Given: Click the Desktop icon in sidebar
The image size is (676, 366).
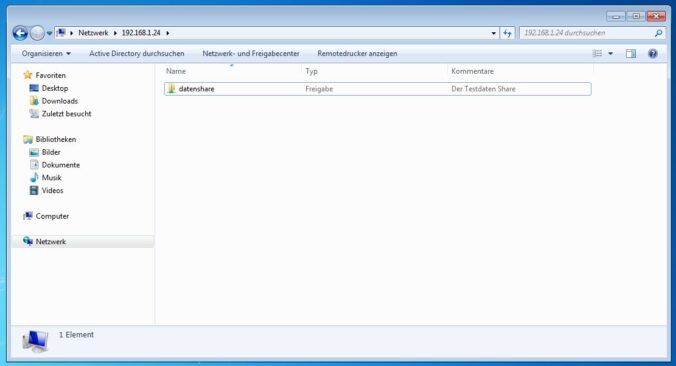Looking at the screenshot, I should tap(34, 88).
